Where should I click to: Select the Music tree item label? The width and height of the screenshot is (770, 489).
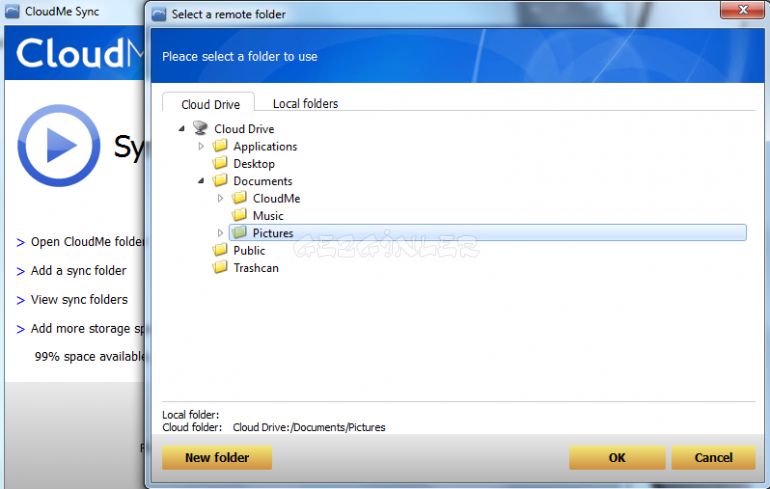(268, 216)
